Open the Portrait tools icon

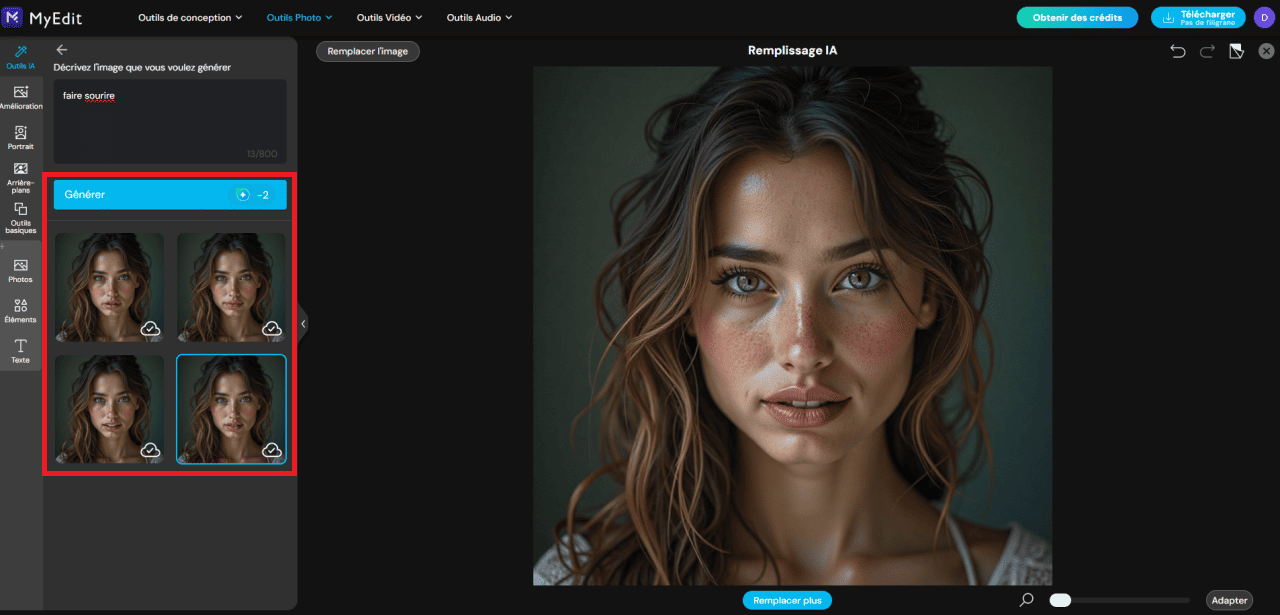pyautogui.click(x=20, y=138)
